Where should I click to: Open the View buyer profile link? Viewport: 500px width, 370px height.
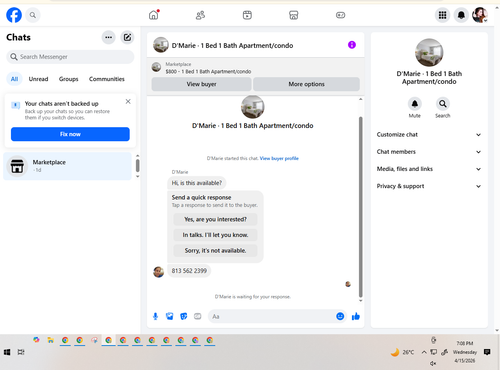point(279,158)
